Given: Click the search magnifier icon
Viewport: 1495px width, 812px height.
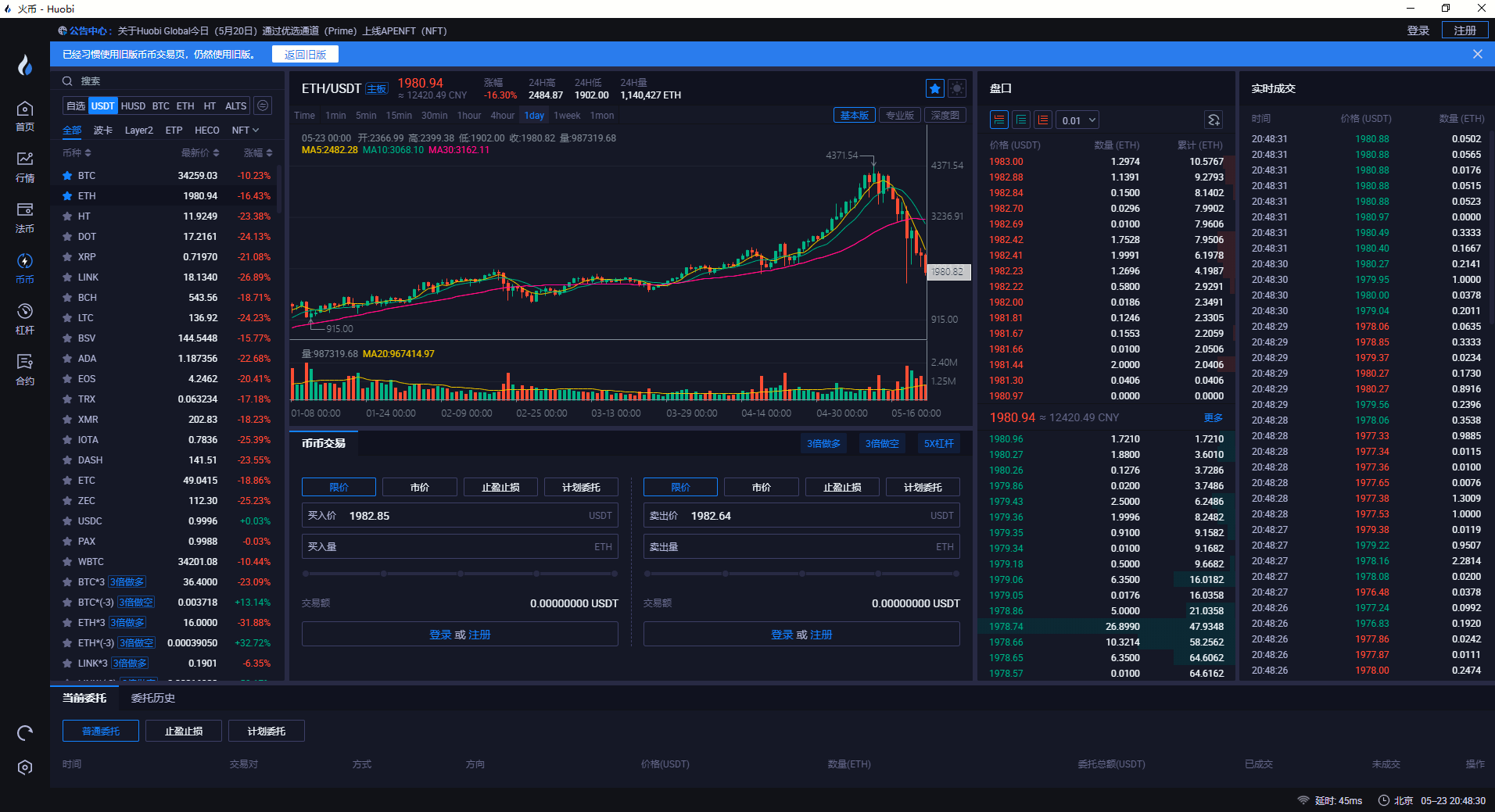Looking at the screenshot, I should tap(67, 81).
